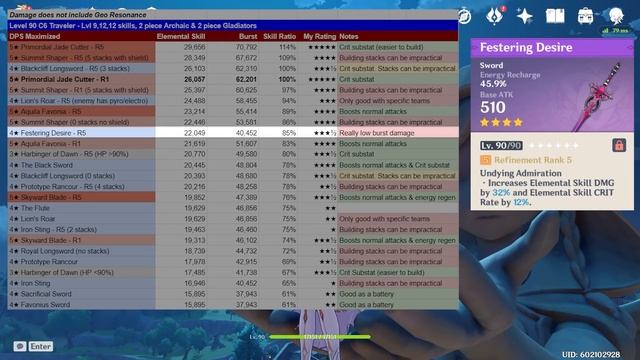Open the Adventurer Handbook book icon
Screen dimensions: 640x360
pyautogui.click(x=555, y=16)
